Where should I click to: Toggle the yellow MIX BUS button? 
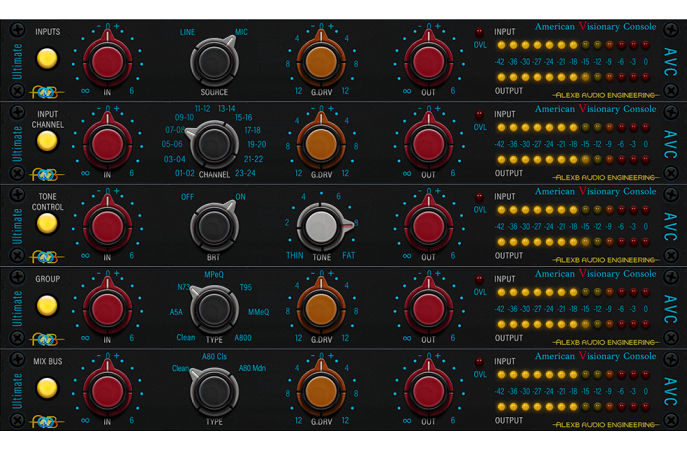pyautogui.click(x=47, y=388)
